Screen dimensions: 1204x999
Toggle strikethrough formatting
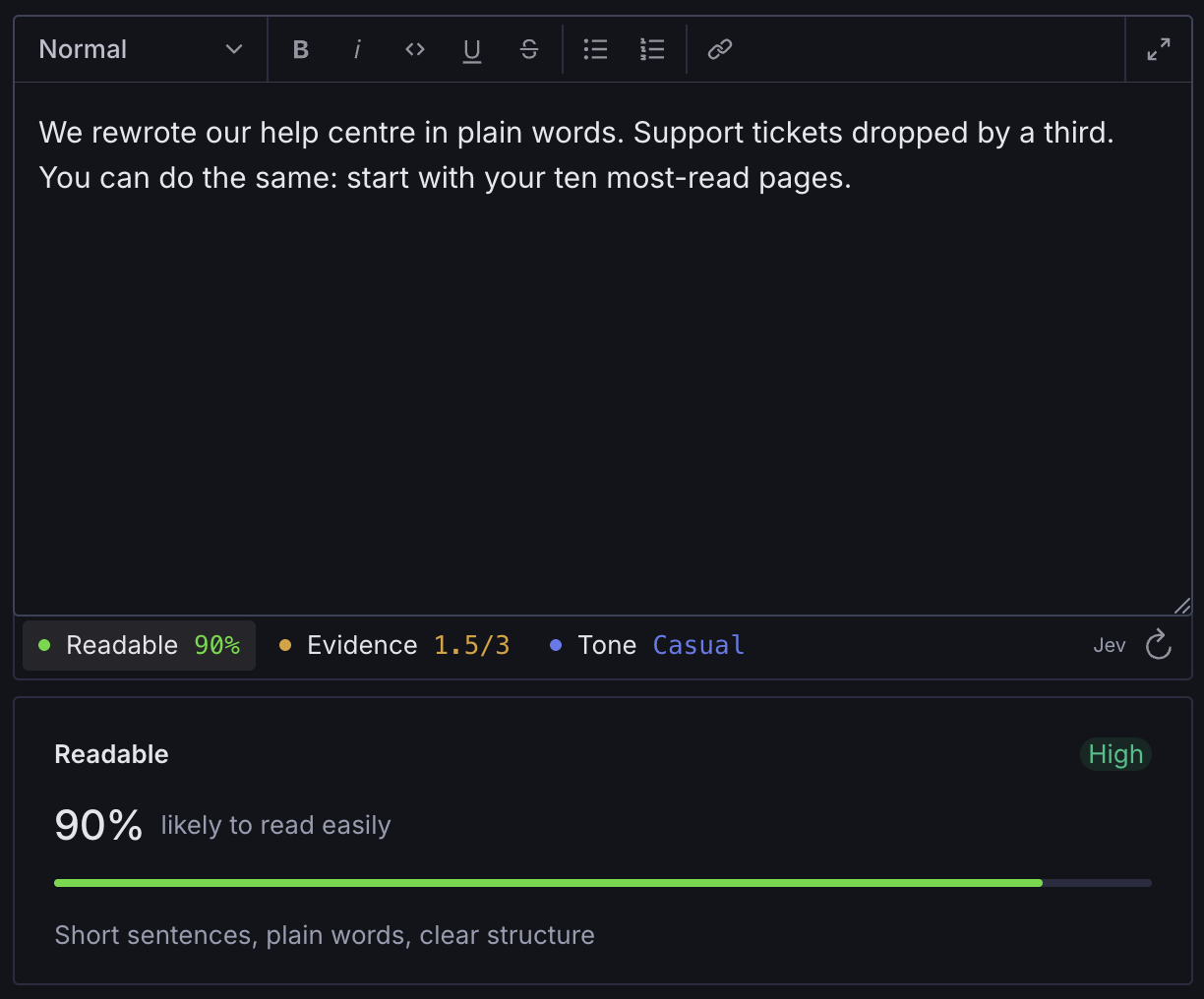(529, 49)
